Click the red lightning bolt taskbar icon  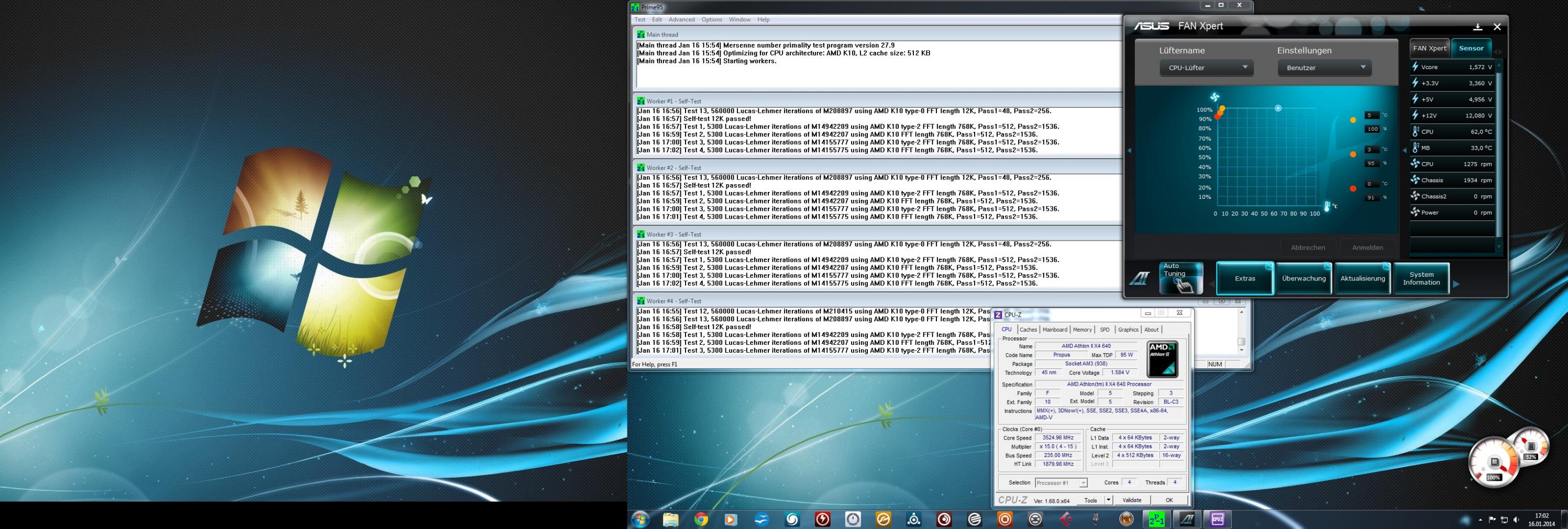(822, 519)
